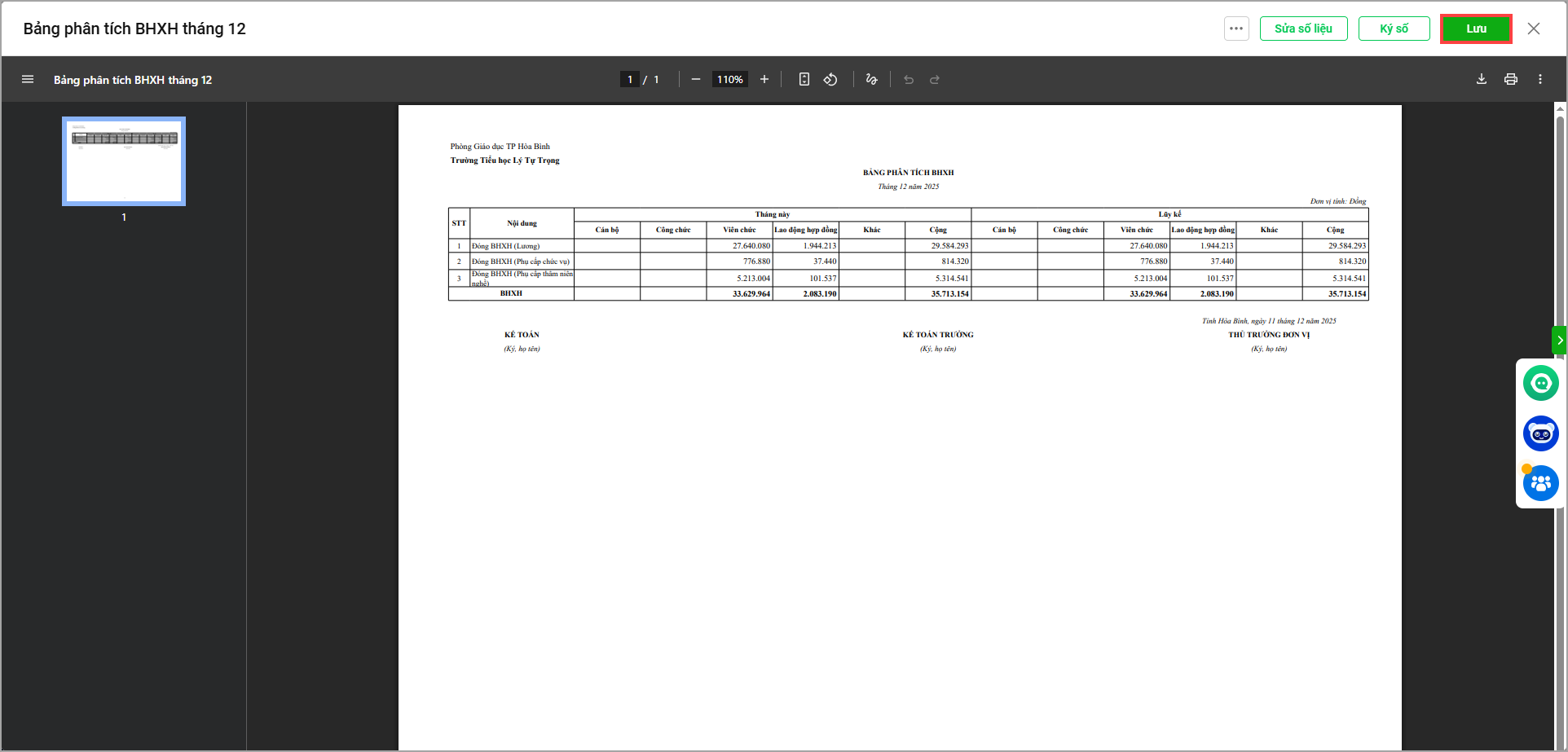
Task: Click the fit to page icon
Action: tap(804, 80)
